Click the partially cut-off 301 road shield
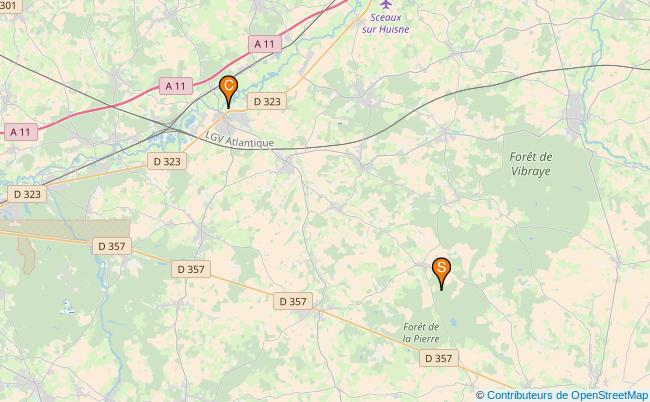The width and height of the screenshot is (650, 402). 10,6
